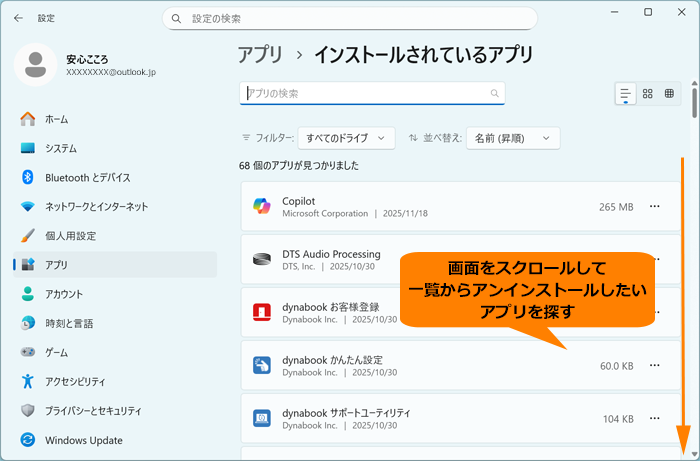Screen dimensions: 700x461
Task: Open 個人用設定 page
Action: tap(115, 236)
